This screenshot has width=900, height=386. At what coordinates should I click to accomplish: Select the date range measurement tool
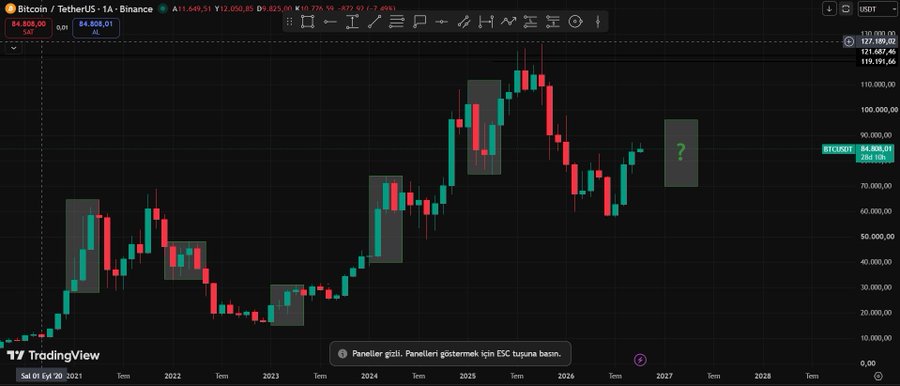486,22
